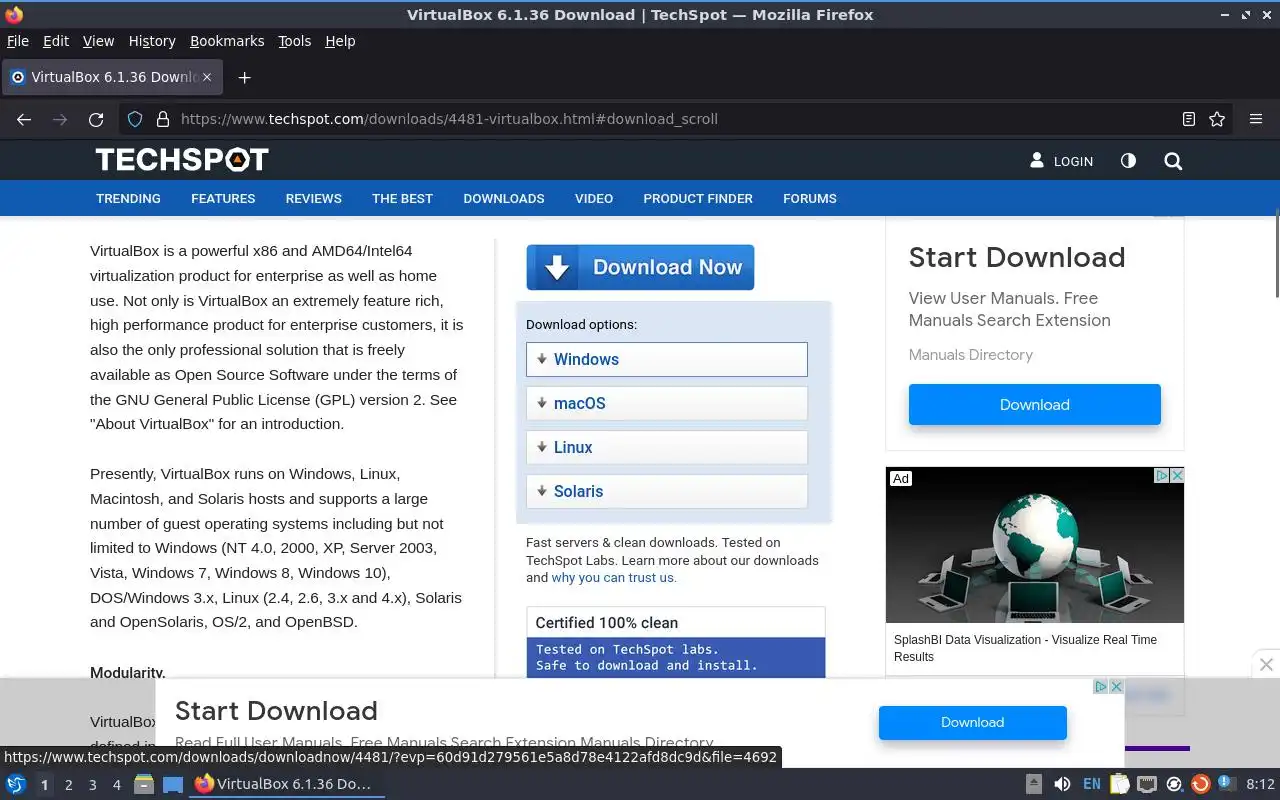Expand Windows download option

pyautogui.click(x=667, y=360)
